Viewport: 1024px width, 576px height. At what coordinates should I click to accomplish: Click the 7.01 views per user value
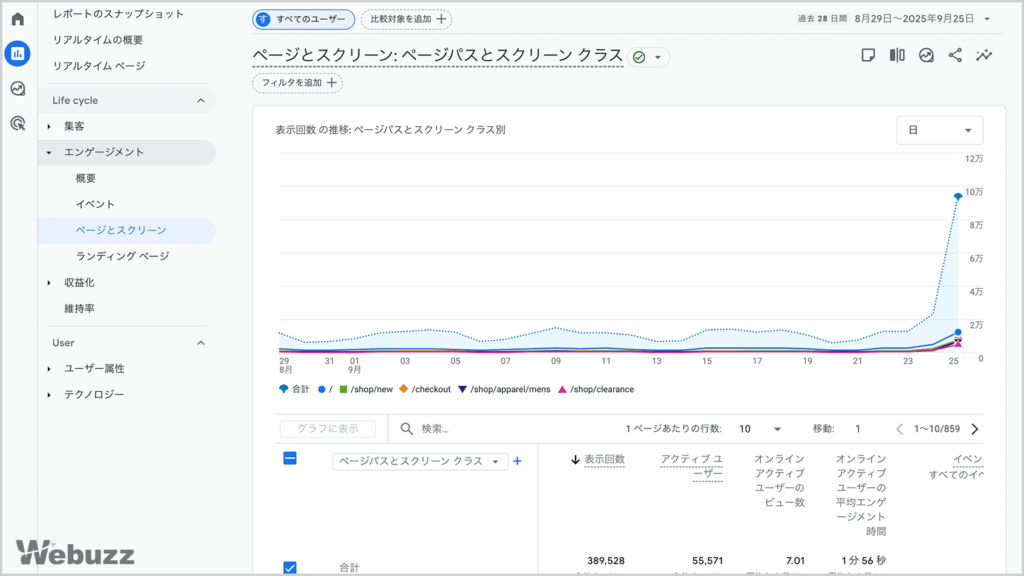pos(795,560)
